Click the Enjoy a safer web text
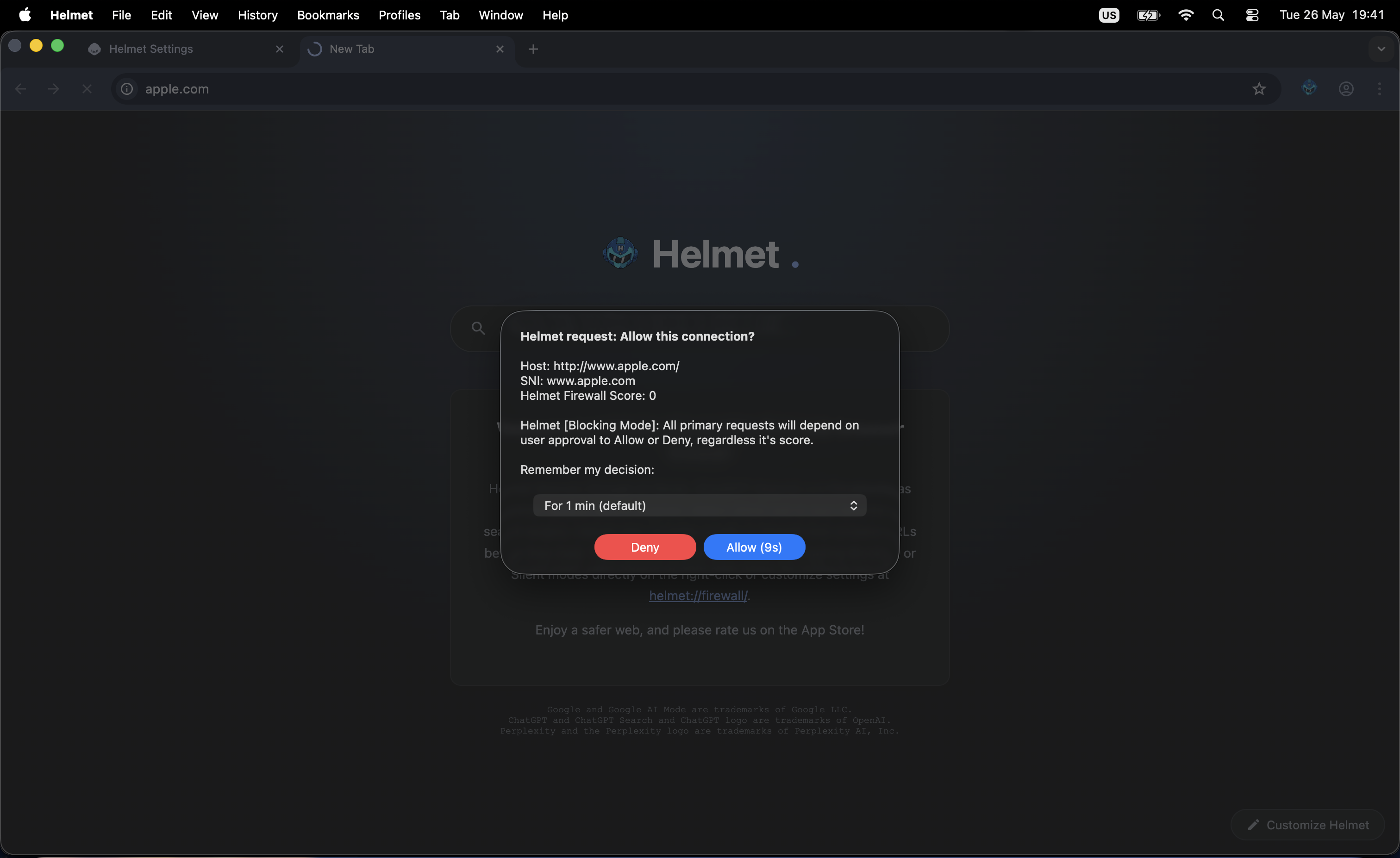Screen dimensions: 1400x858 [x=700, y=630]
